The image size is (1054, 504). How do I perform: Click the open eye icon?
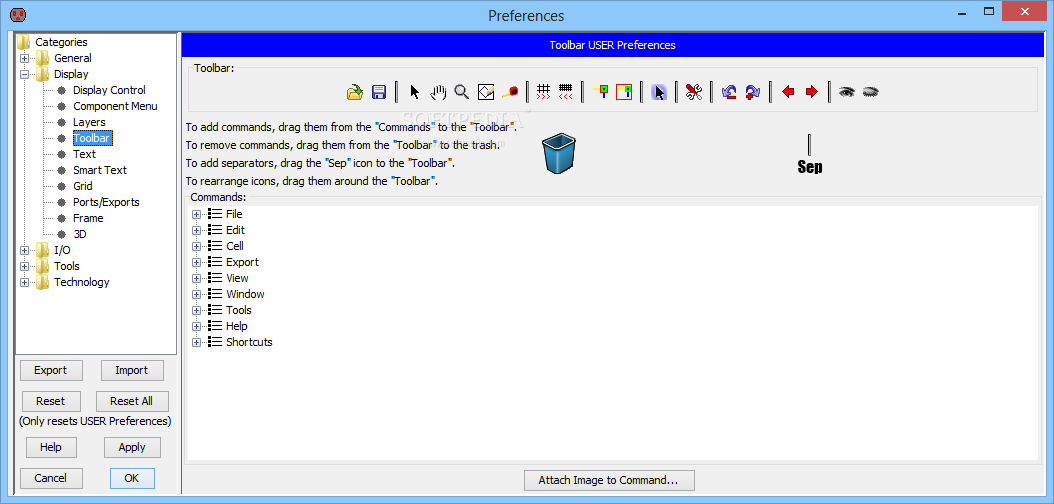[847, 92]
